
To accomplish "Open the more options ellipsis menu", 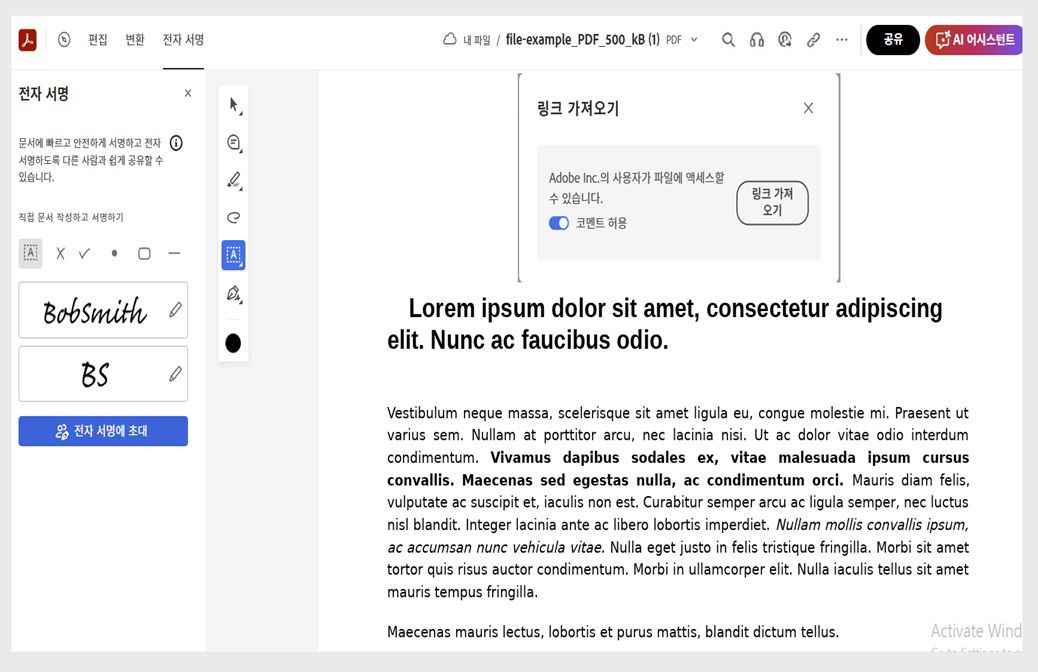I will [x=841, y=39].
